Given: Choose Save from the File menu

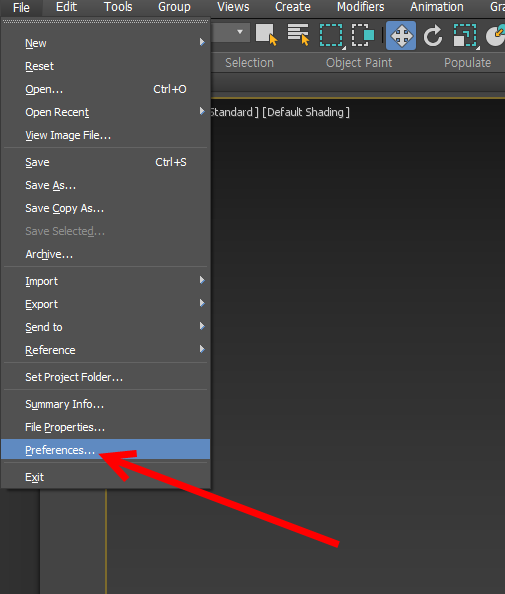Looking at the screenshot, I should point(106,163).
